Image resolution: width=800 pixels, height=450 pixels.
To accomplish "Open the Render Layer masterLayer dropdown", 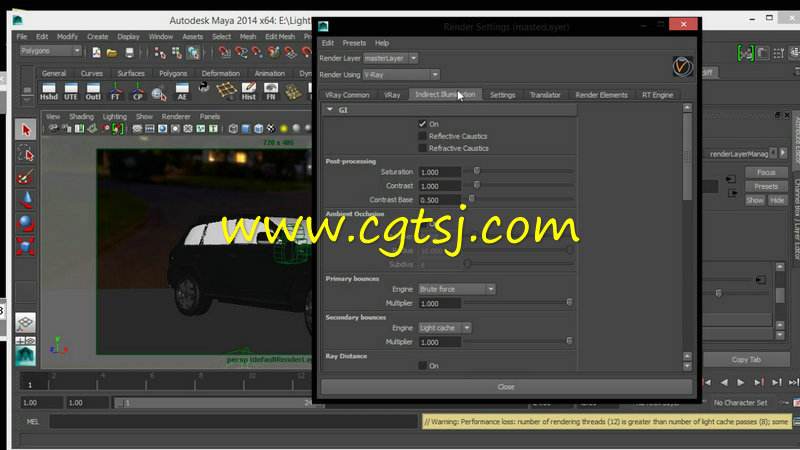I will (391, 58).
